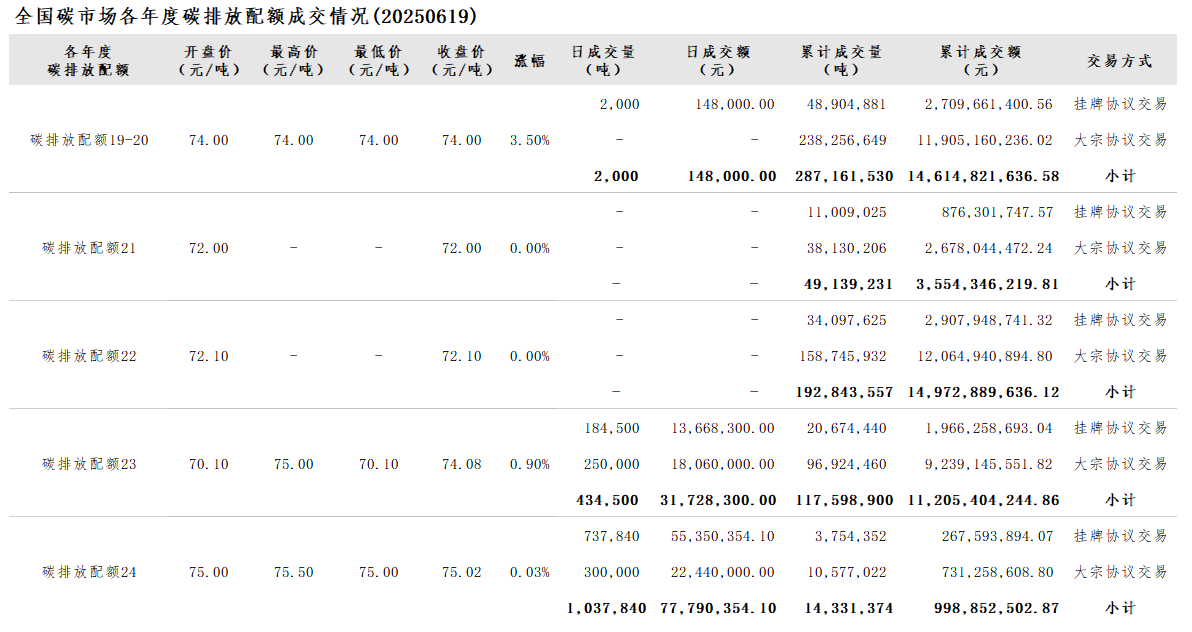Click the 日成交额 column header
This screenshot has height=632, width=1192.
pyautogui.click(x=717, y=60)
